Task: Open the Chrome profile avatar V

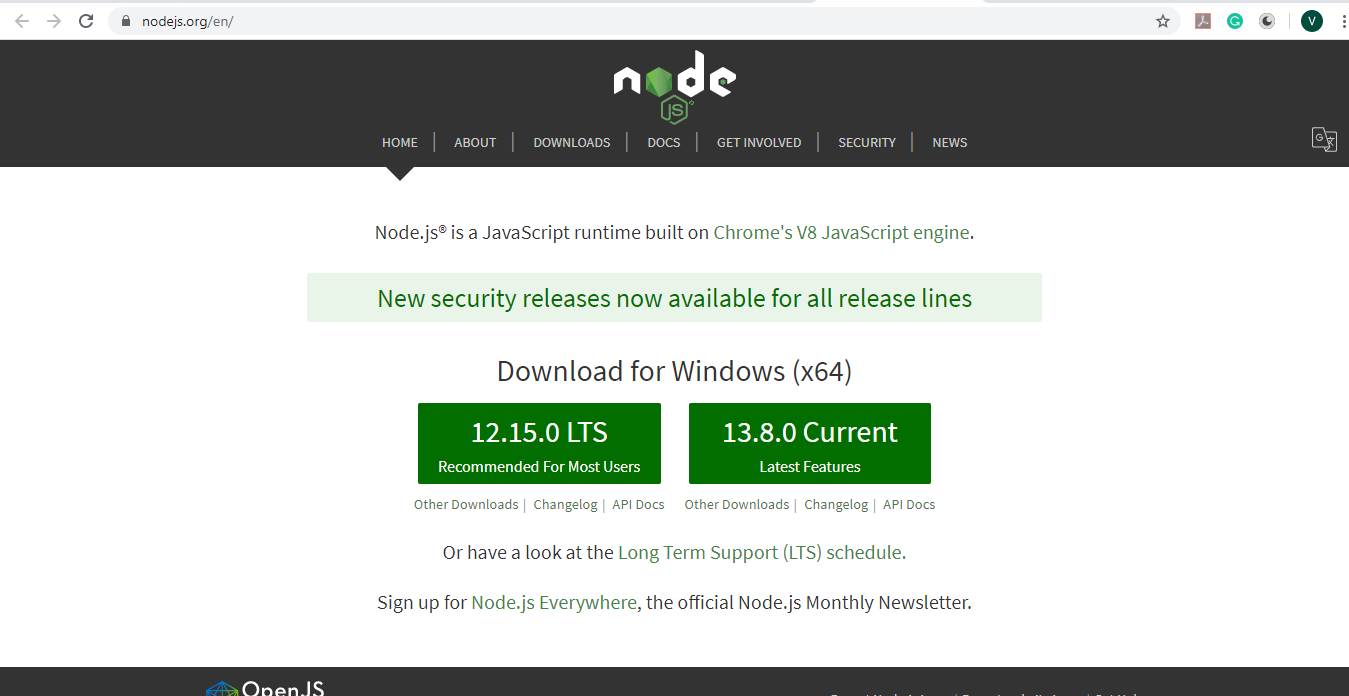Action: coord(1312,21)
